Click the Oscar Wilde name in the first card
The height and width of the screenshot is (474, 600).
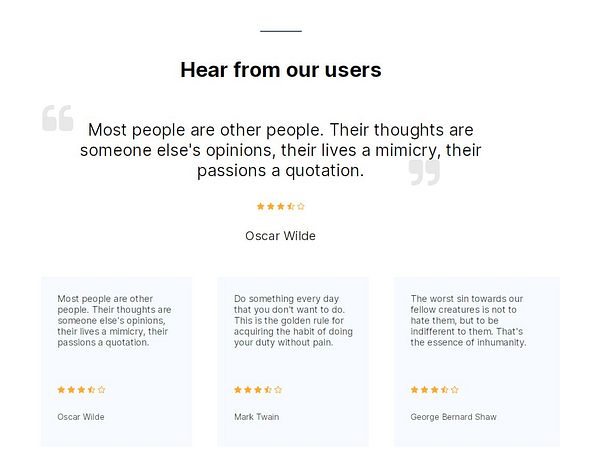pos(81,417)
